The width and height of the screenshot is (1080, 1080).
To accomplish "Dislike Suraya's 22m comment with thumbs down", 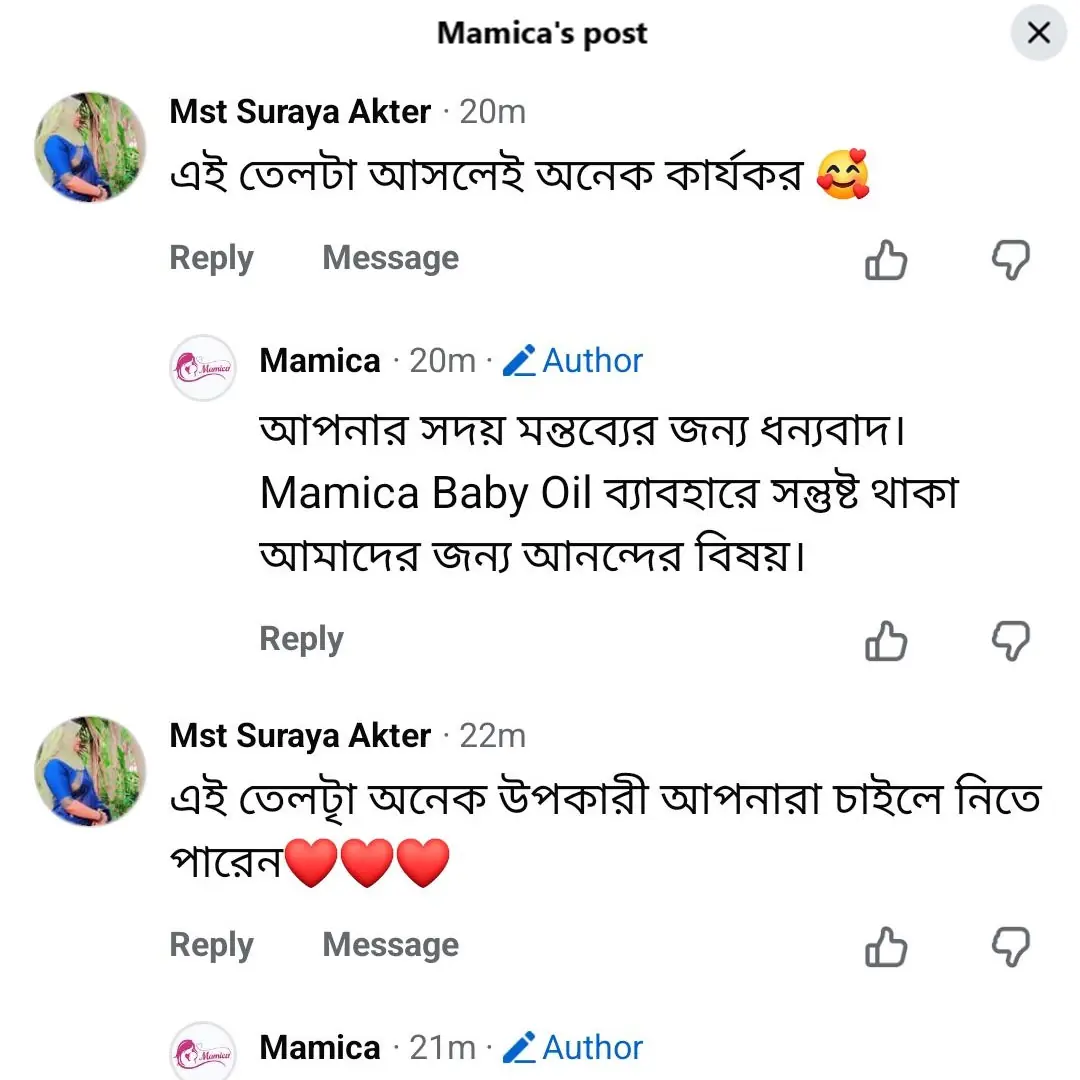I will [x=1010, y=946].
